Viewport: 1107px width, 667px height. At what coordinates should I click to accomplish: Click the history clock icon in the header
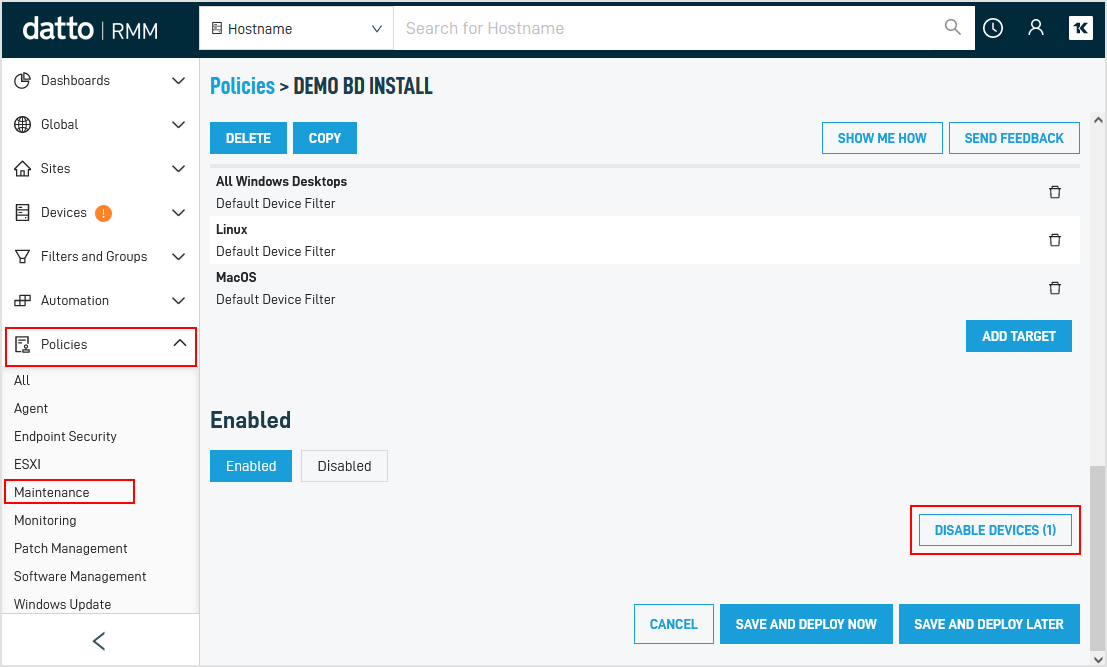(992, 28)
